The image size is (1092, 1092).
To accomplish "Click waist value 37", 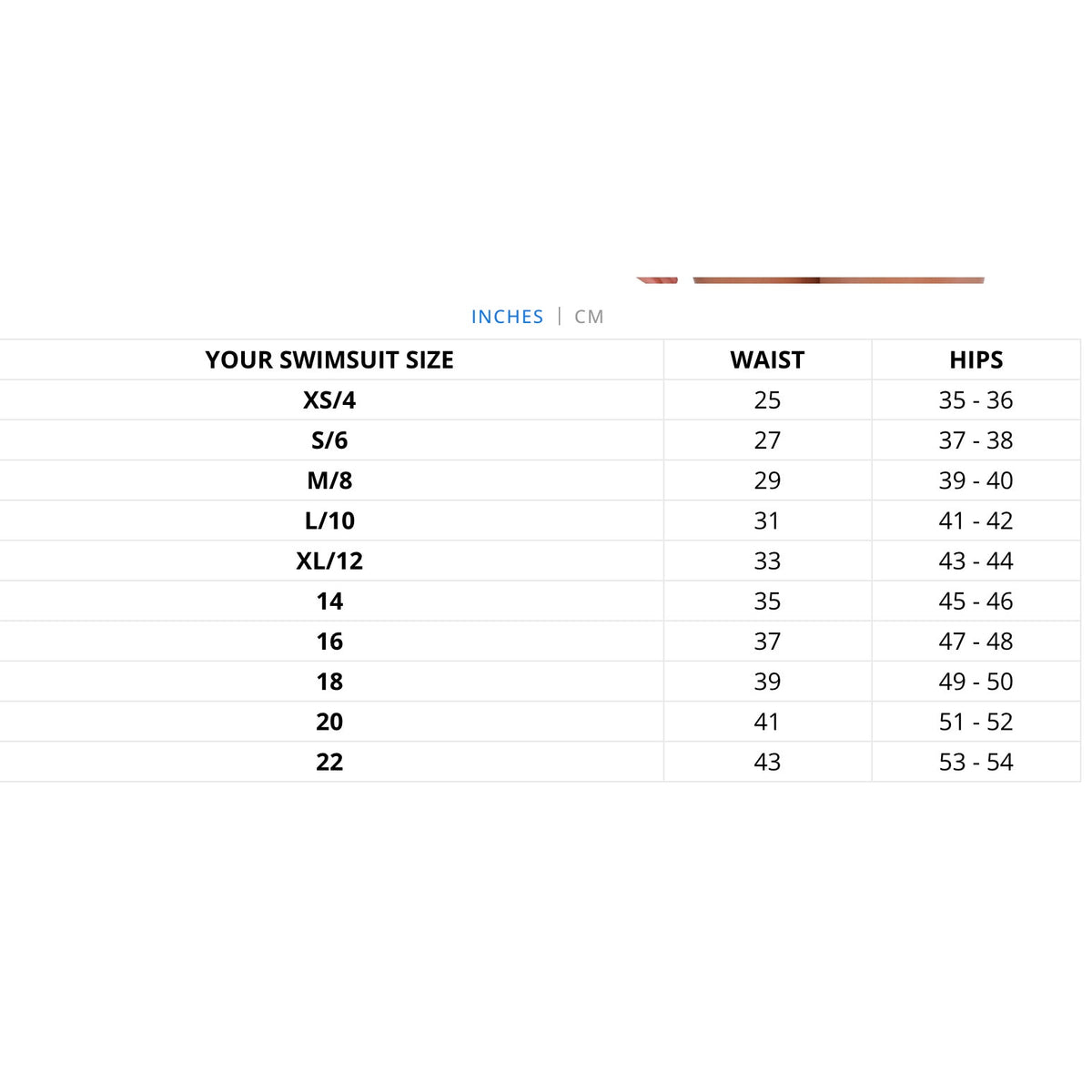I will click(x=767, y=641).
